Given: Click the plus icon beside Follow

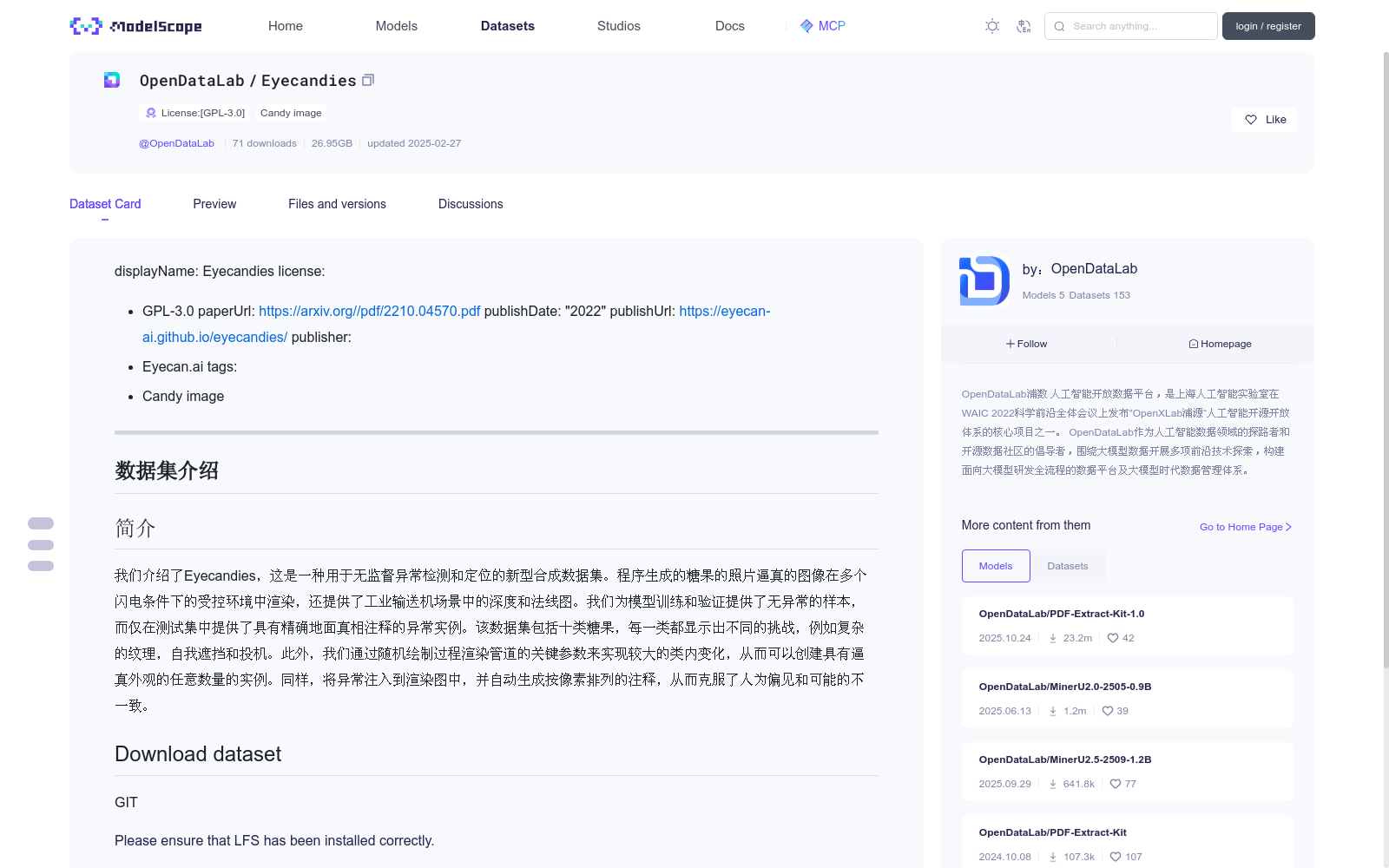Looking at the screenshot, I should 1010,344.
